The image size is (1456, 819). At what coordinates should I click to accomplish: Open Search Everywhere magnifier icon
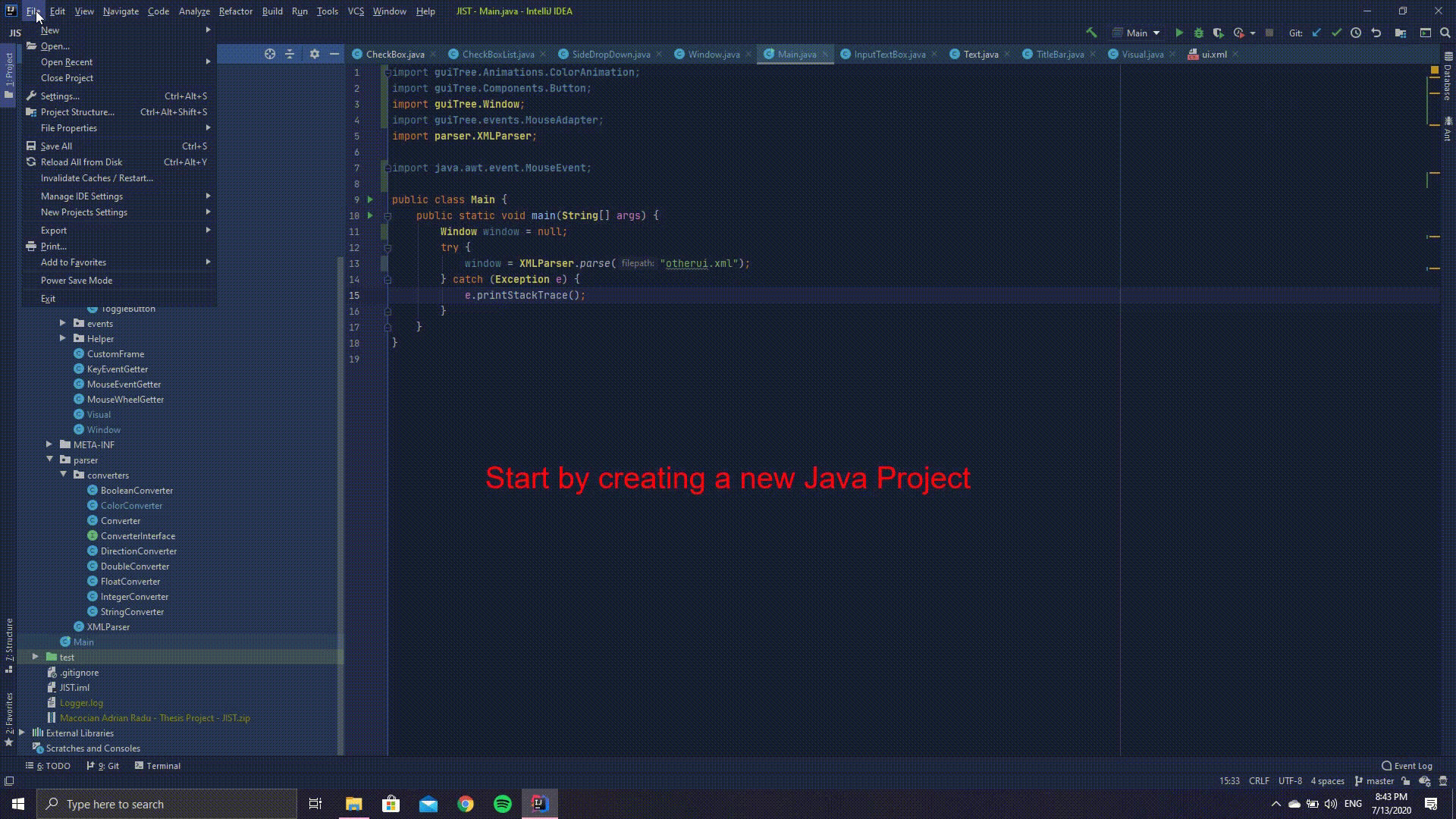click(x=1445, y=33)
